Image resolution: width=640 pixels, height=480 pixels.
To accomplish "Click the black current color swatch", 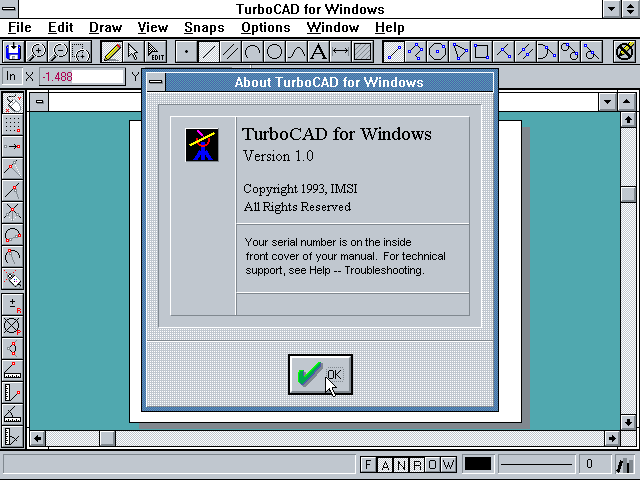I will click(478, 464).
